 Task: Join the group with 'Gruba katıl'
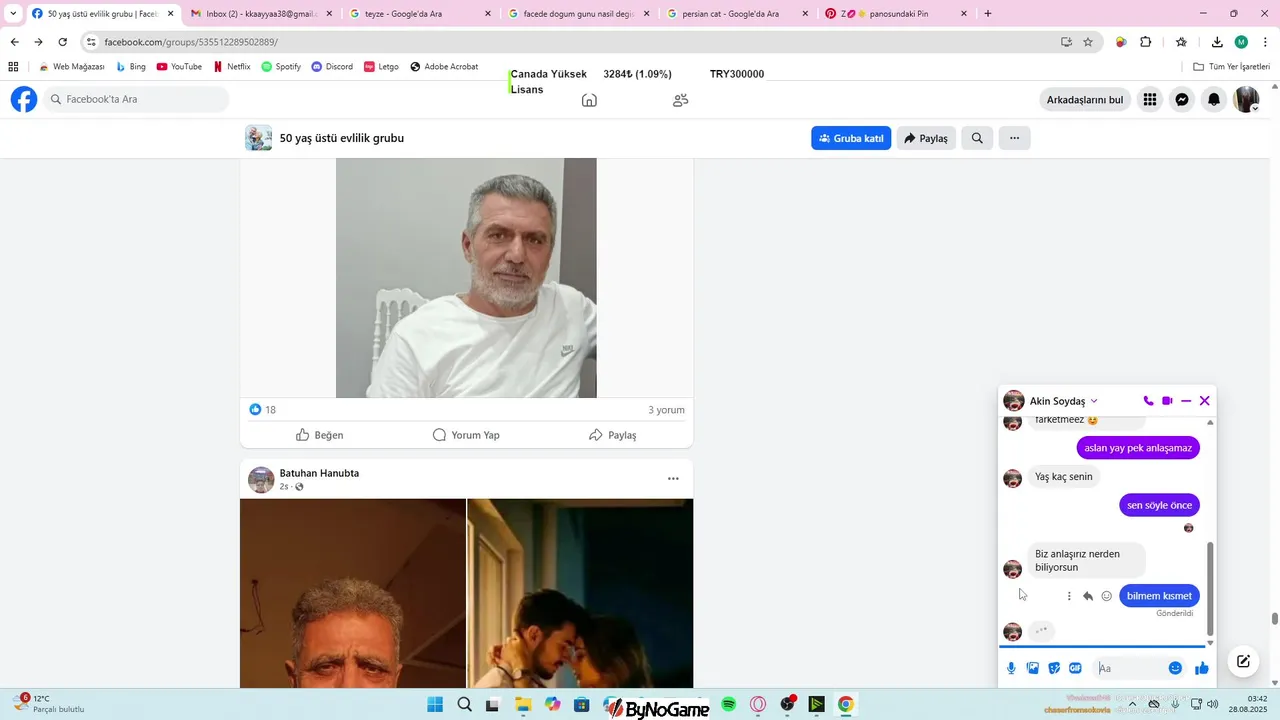click(x=851, y=138)
